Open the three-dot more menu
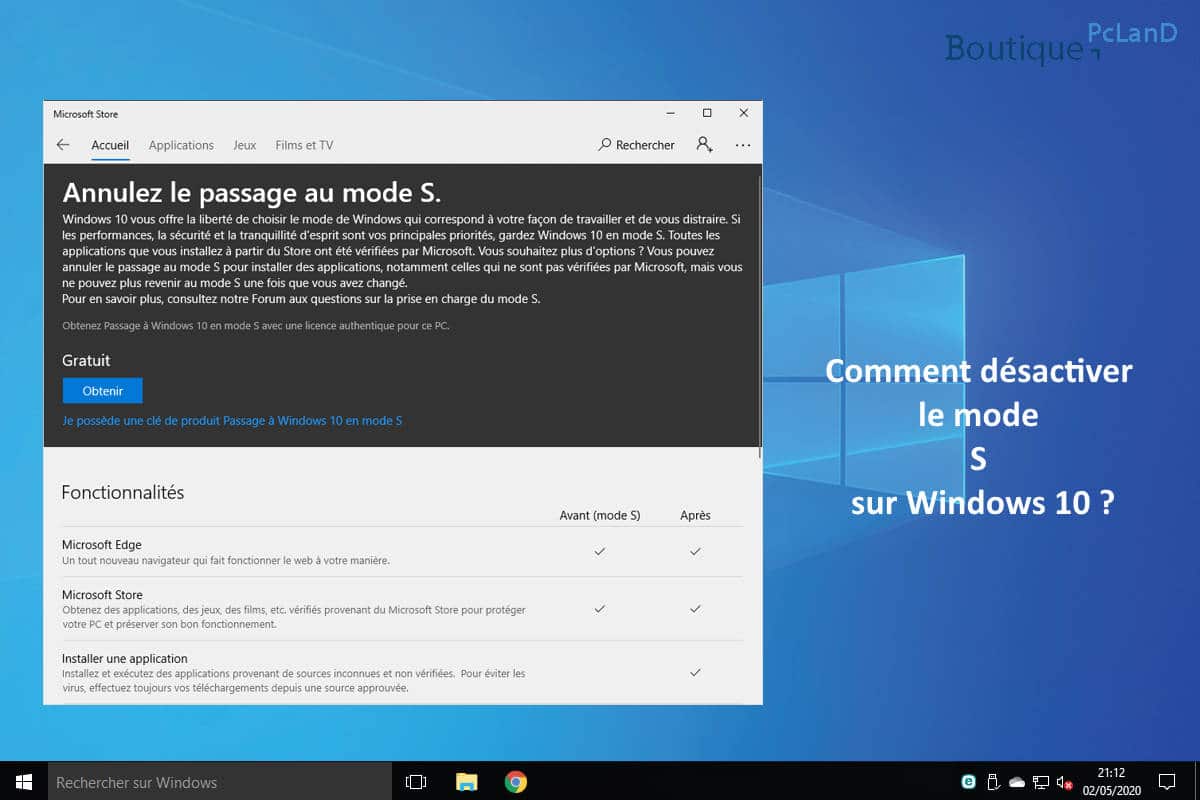1200x800 pixels. point(742,145)
